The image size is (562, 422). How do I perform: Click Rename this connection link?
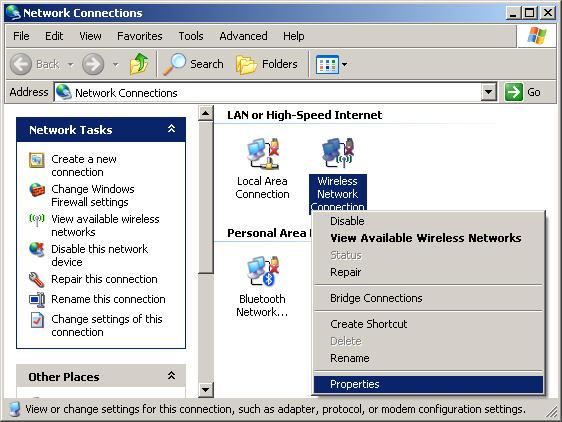click(108, 299)
